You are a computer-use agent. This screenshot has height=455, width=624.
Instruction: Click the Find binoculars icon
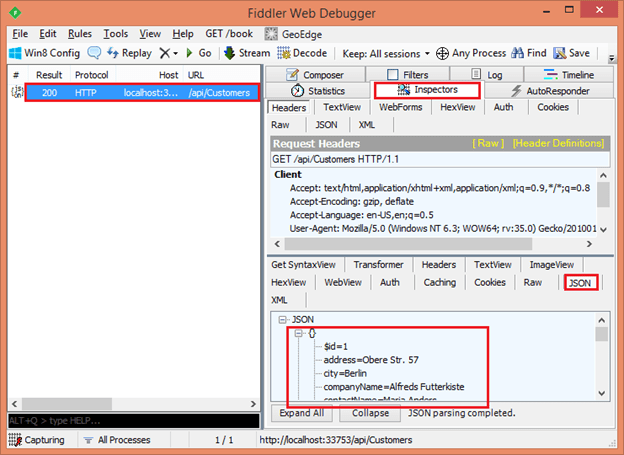(517, 53)
